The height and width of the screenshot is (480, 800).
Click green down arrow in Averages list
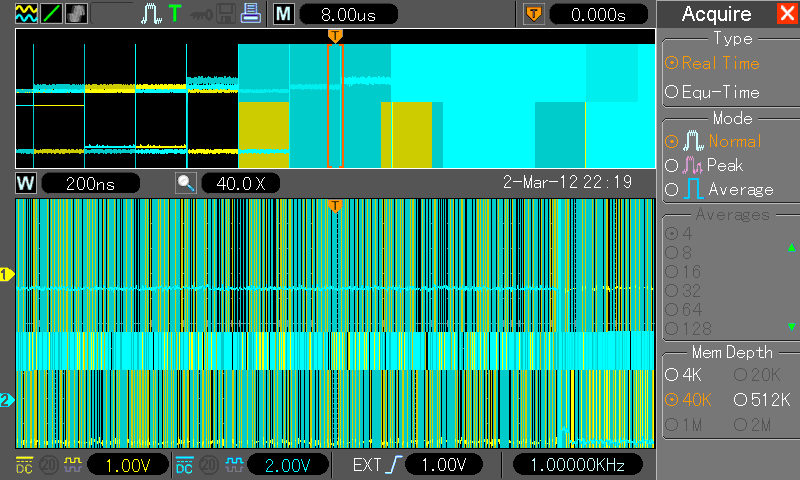[791, 326]
